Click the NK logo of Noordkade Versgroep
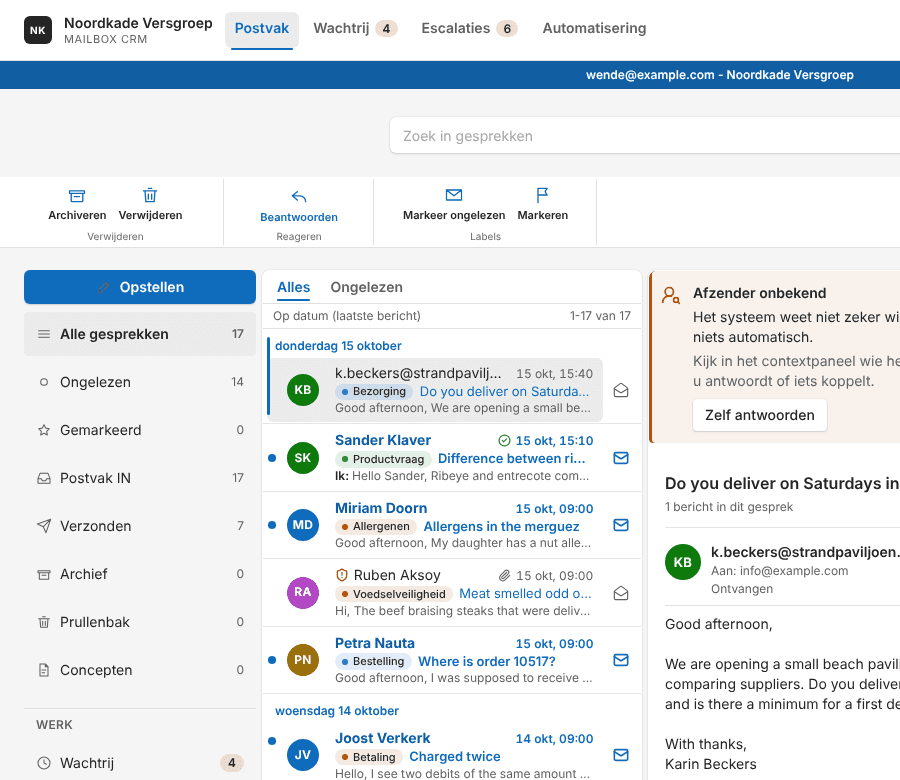Viewport: 900px width, 780px height. coord(38,30)
